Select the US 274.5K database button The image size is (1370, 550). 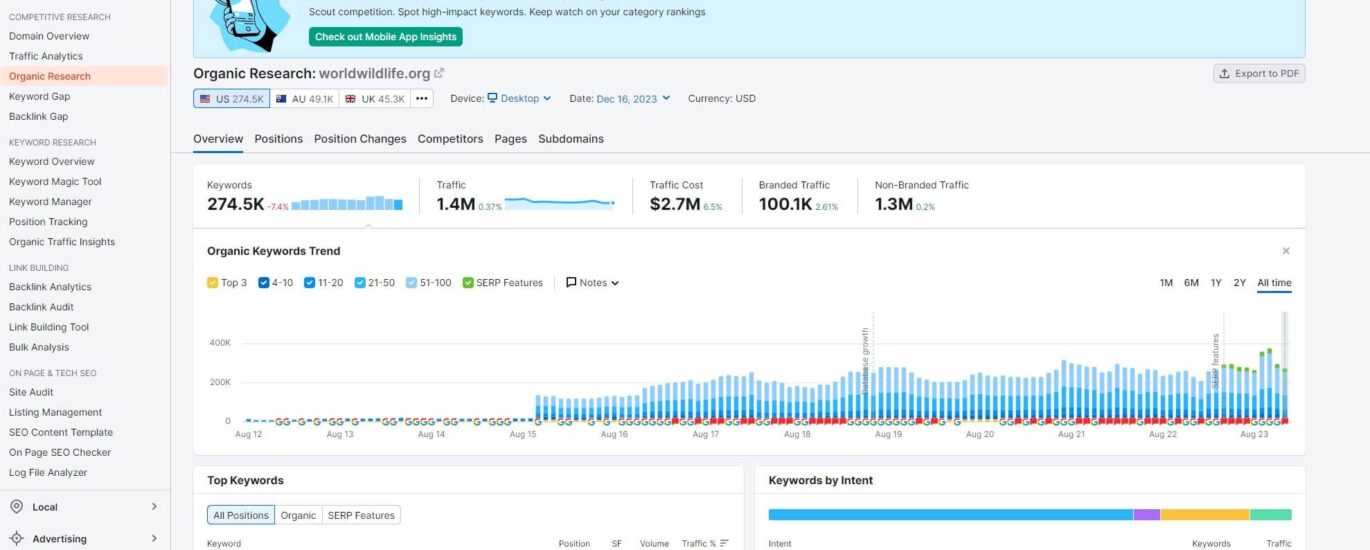point(231,99)
